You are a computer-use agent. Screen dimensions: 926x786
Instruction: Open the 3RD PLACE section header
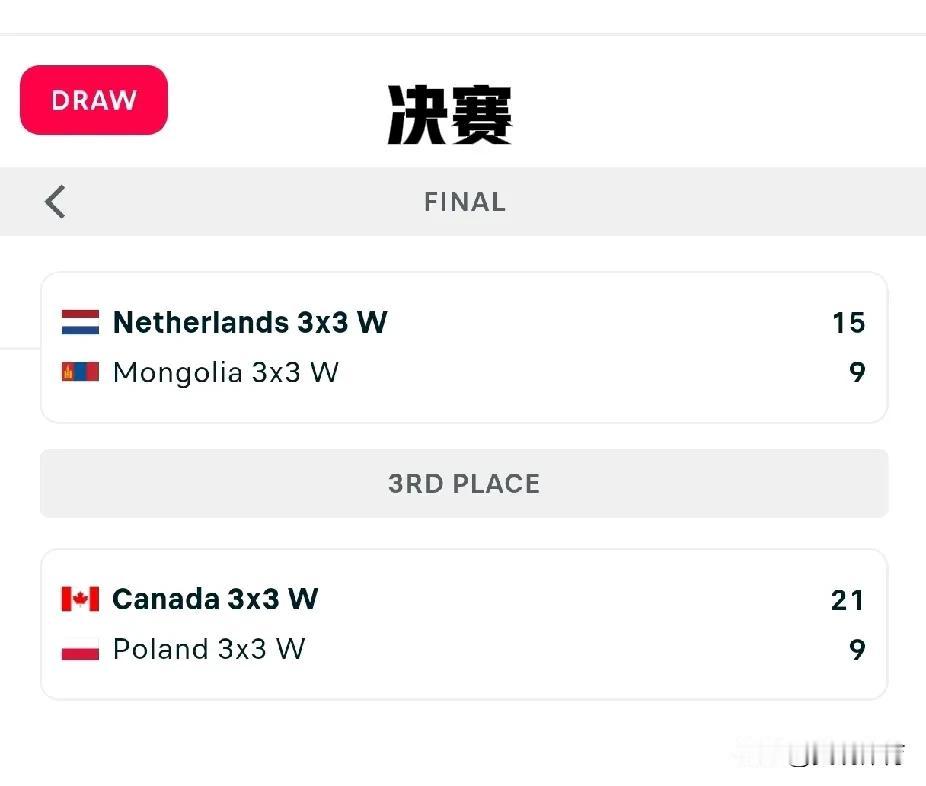click(464, 484)
